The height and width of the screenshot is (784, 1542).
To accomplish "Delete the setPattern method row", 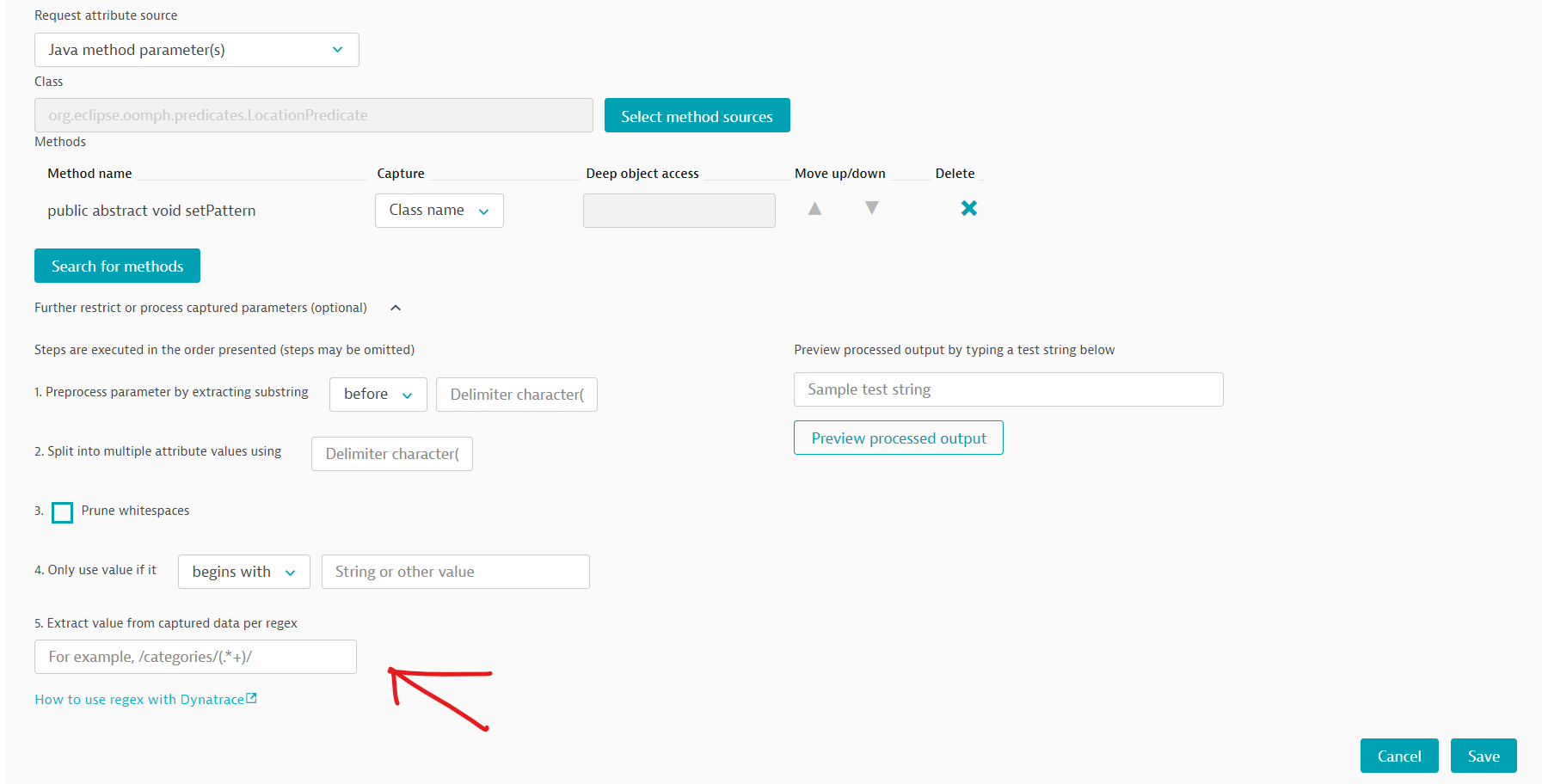I will coord(968,208).
